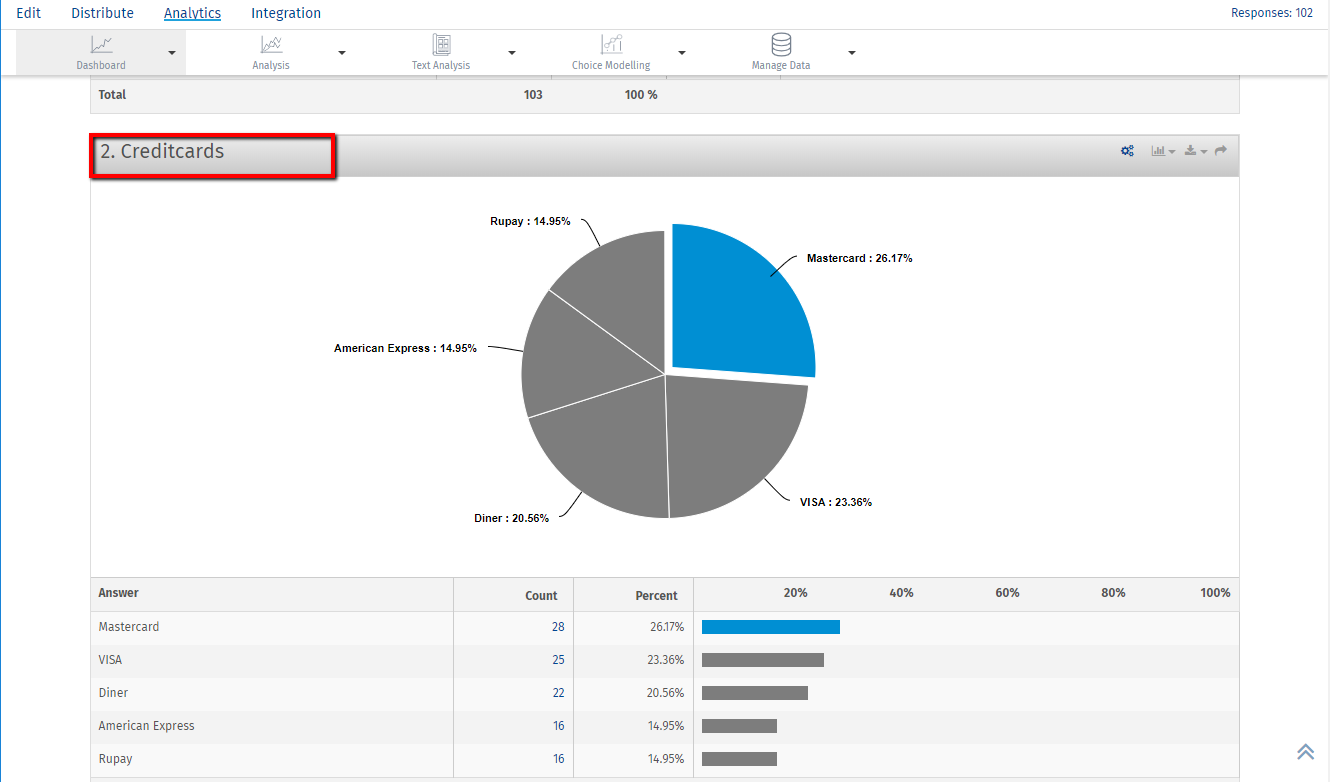
Task: Expand the Manage Data dropdown arrow
Action: click(x=852, y=53)
